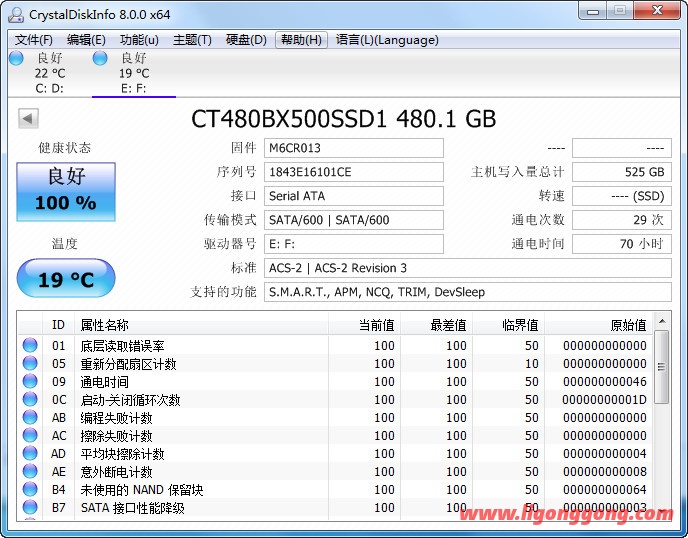Click the firmware field M6CR013
688x538 pixels.
tap(354, 148)
